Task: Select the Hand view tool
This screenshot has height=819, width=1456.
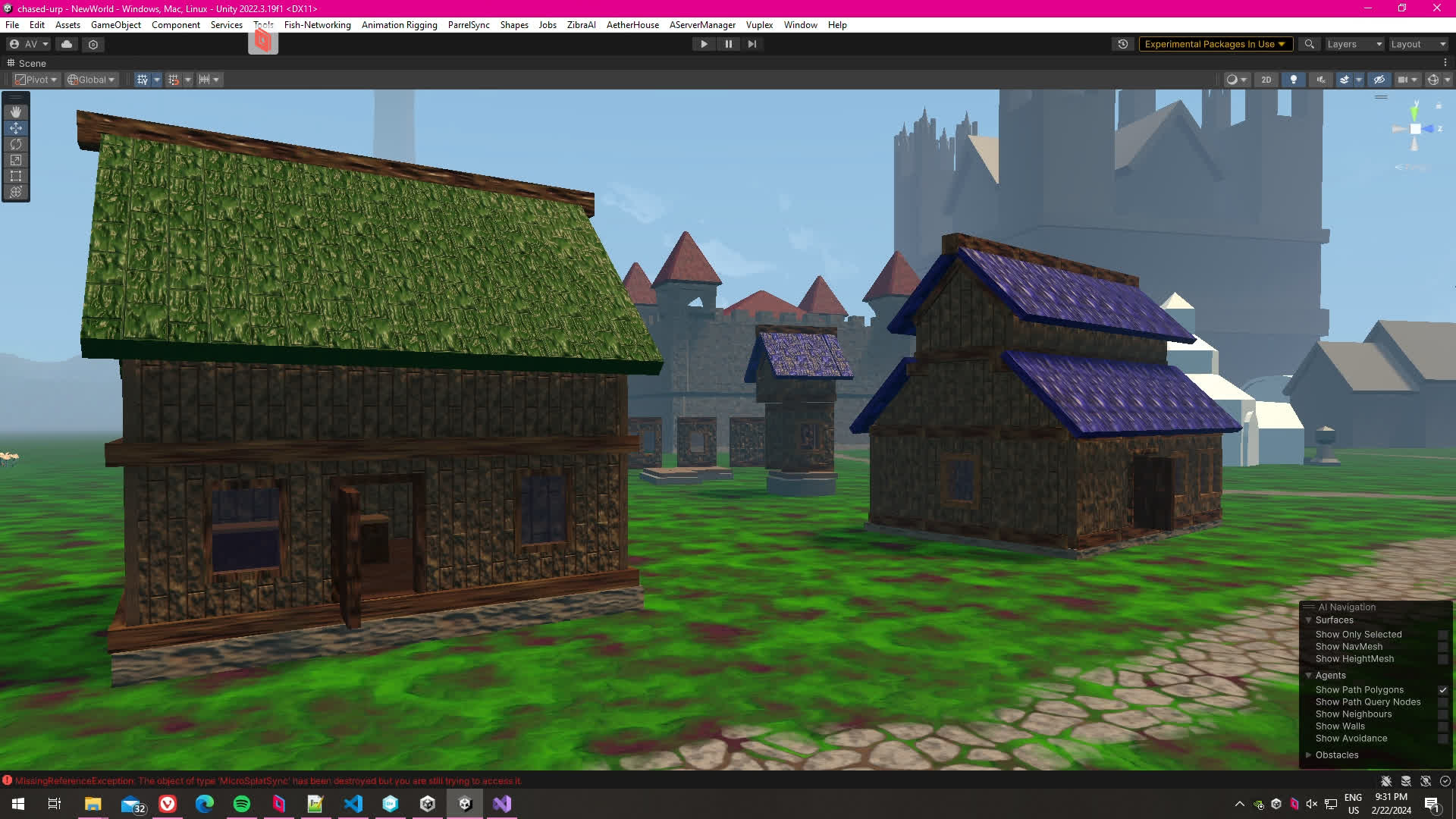Action: [x=16, y=112]
